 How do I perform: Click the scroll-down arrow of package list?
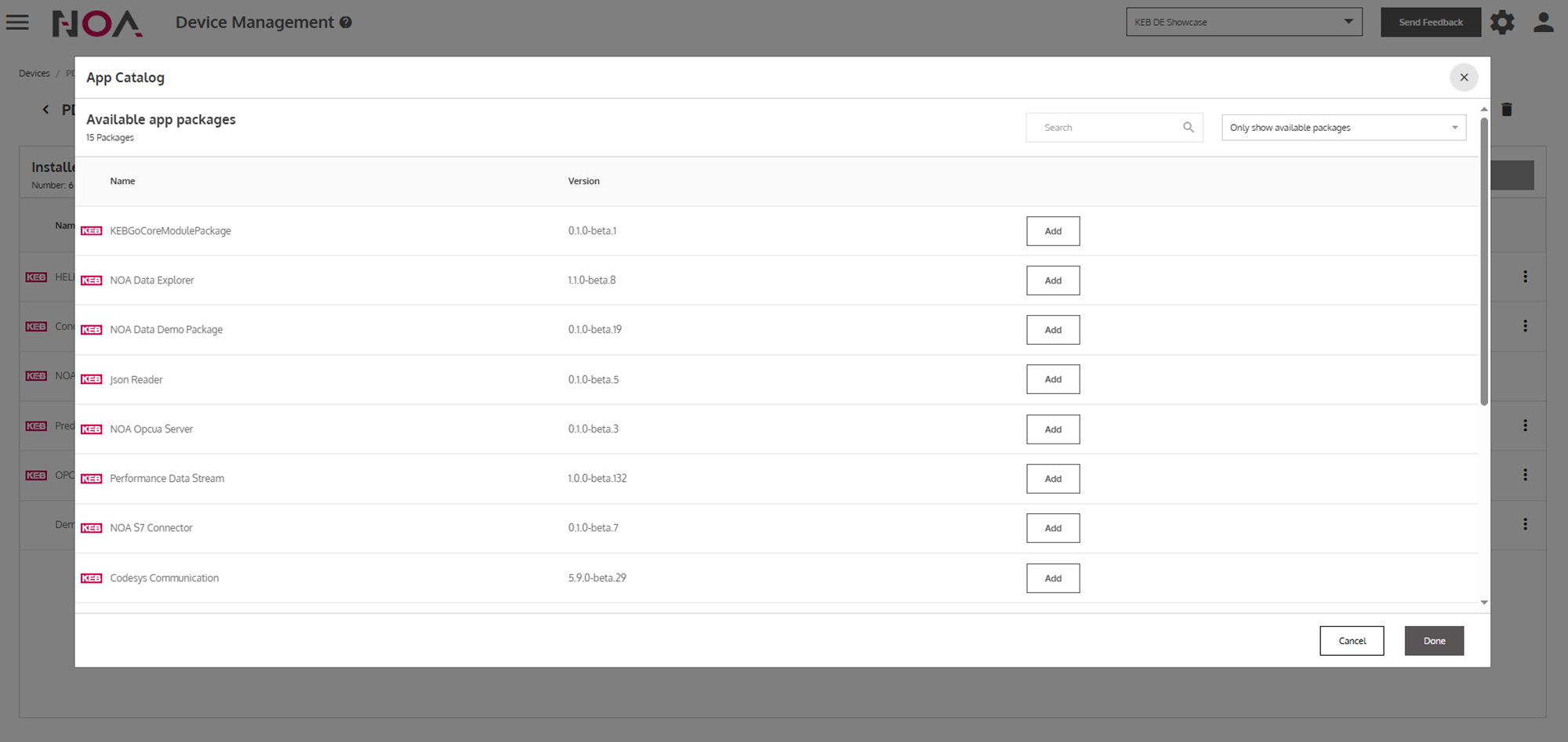[1483, 603]
